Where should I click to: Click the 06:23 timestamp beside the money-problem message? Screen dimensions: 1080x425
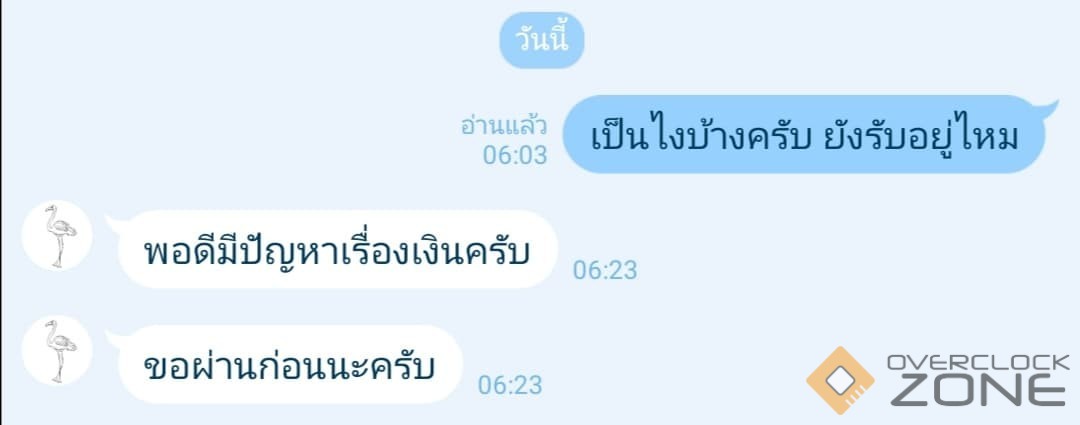605,270
